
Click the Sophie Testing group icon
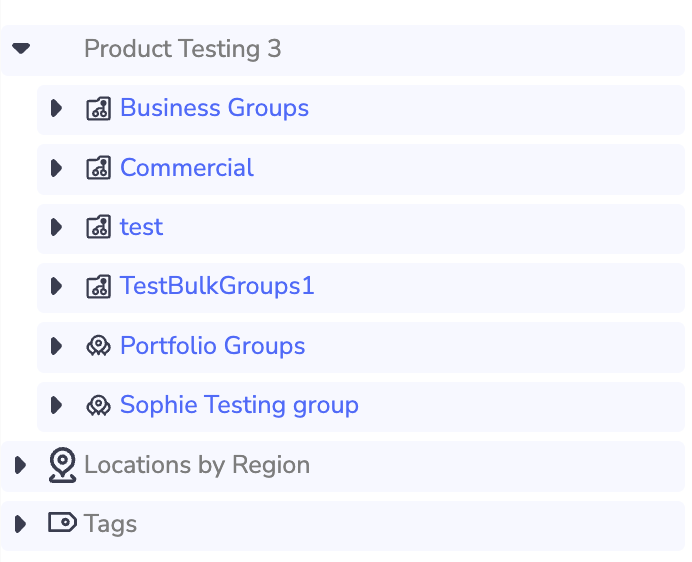click(97, 406)
